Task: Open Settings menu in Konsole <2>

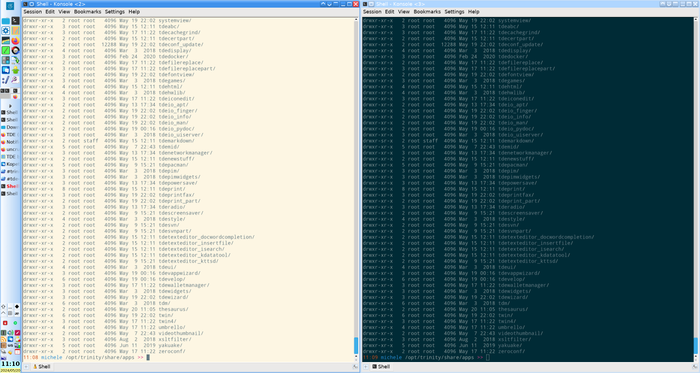Action: pyautogui.click(x=115, y=12)
